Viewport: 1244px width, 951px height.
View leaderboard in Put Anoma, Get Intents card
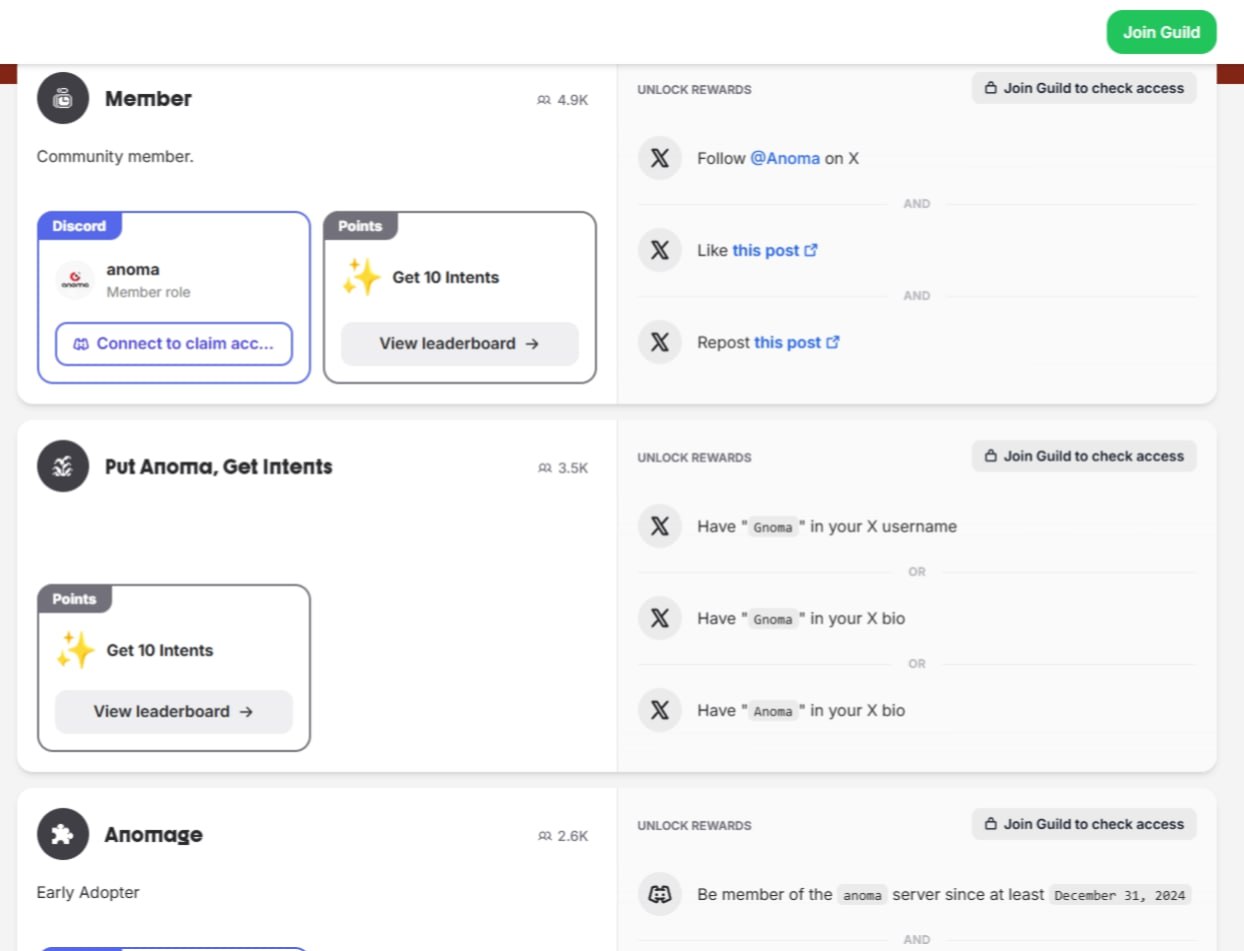click(x=174, y=711)
